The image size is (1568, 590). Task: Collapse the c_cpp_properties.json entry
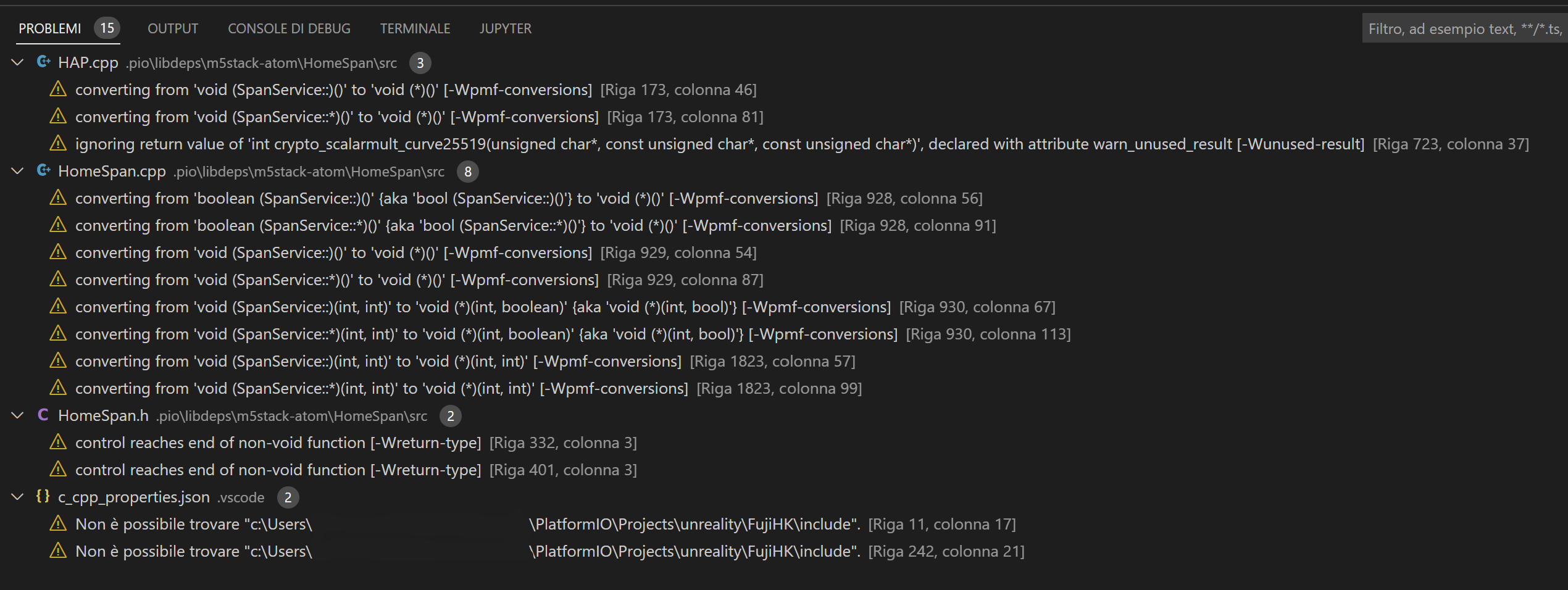[x=17, y=497]
